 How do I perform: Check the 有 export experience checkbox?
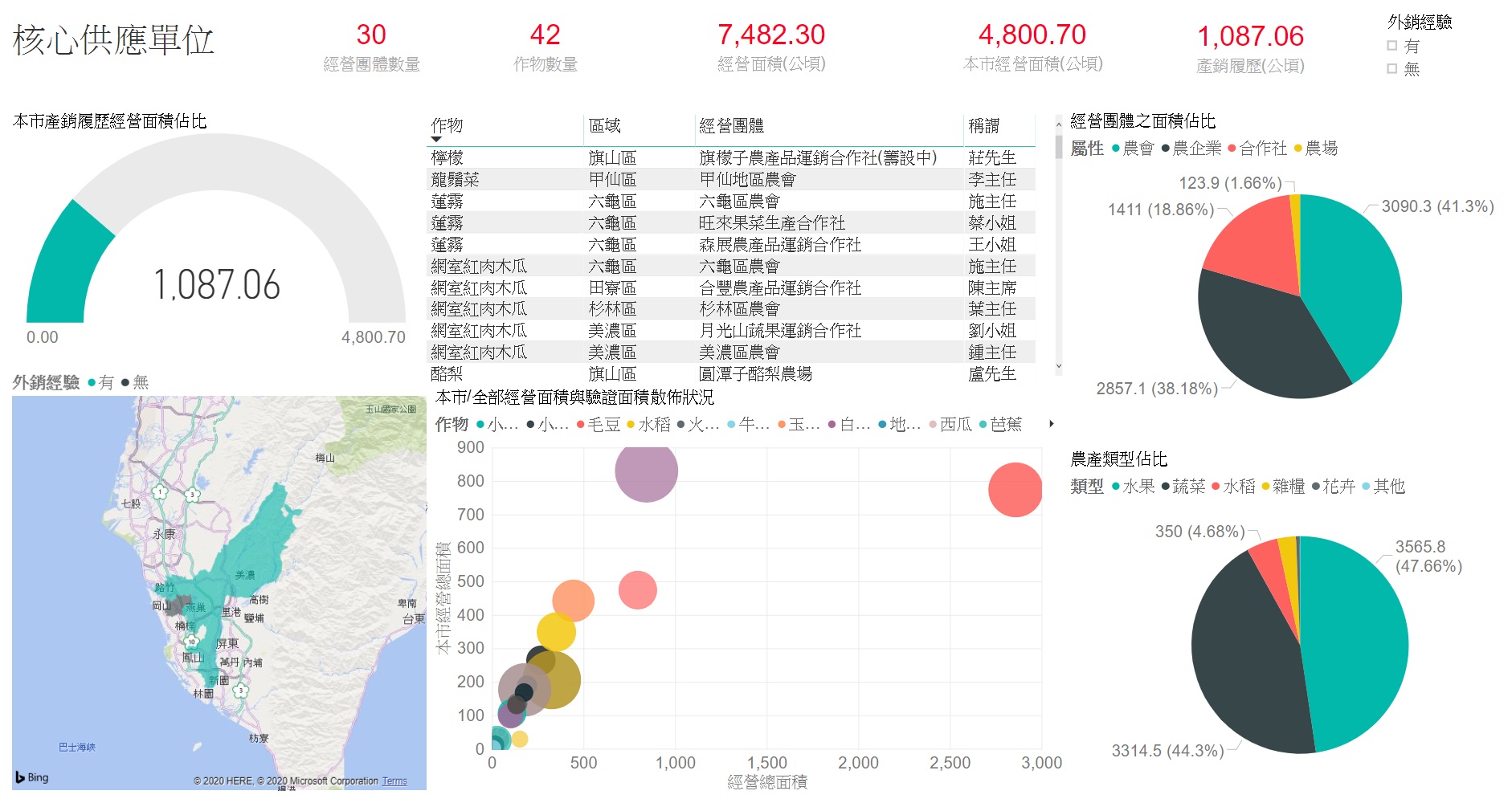[x=1392, y=46]
